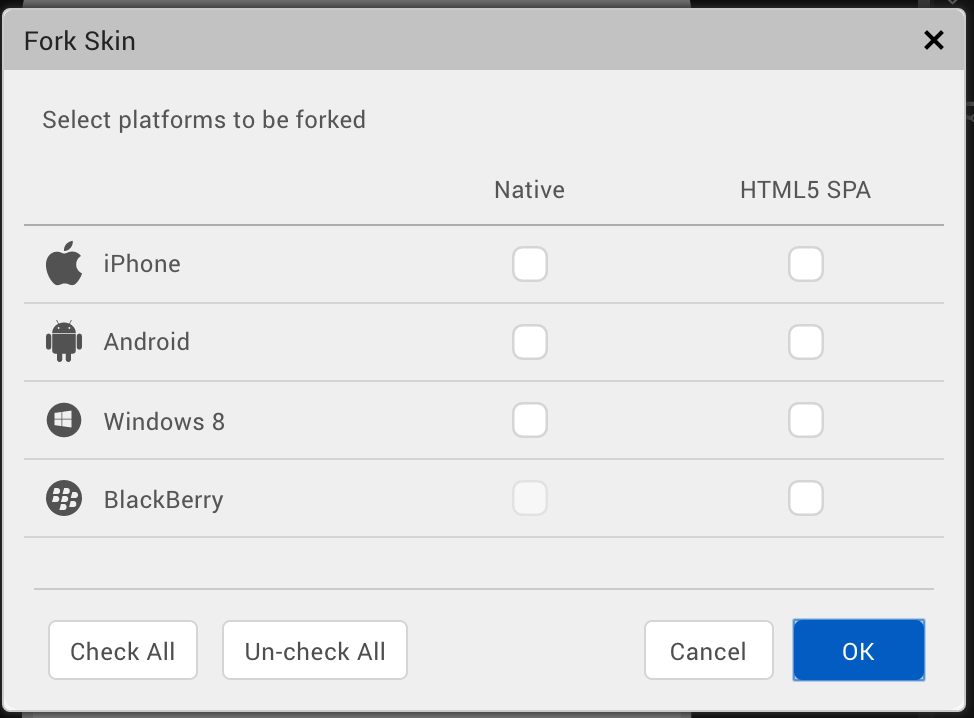Screen dimensions: 974x718
Task: Cancel the fork skin operation
Action: pyautogui.click(x=708, y=651)
